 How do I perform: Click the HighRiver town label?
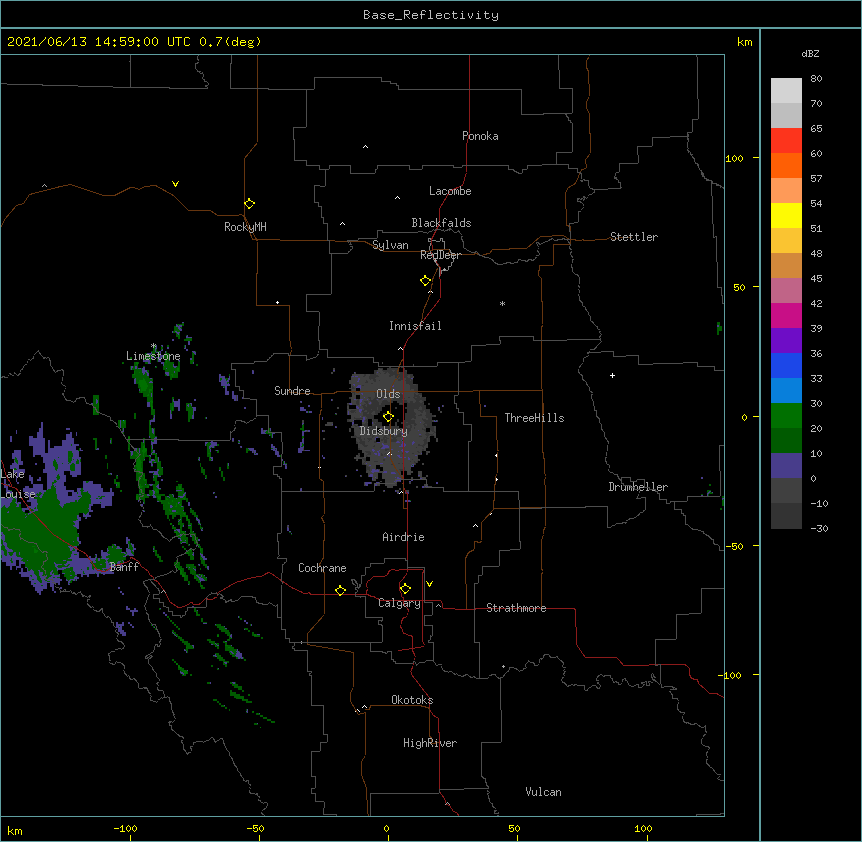430,743
